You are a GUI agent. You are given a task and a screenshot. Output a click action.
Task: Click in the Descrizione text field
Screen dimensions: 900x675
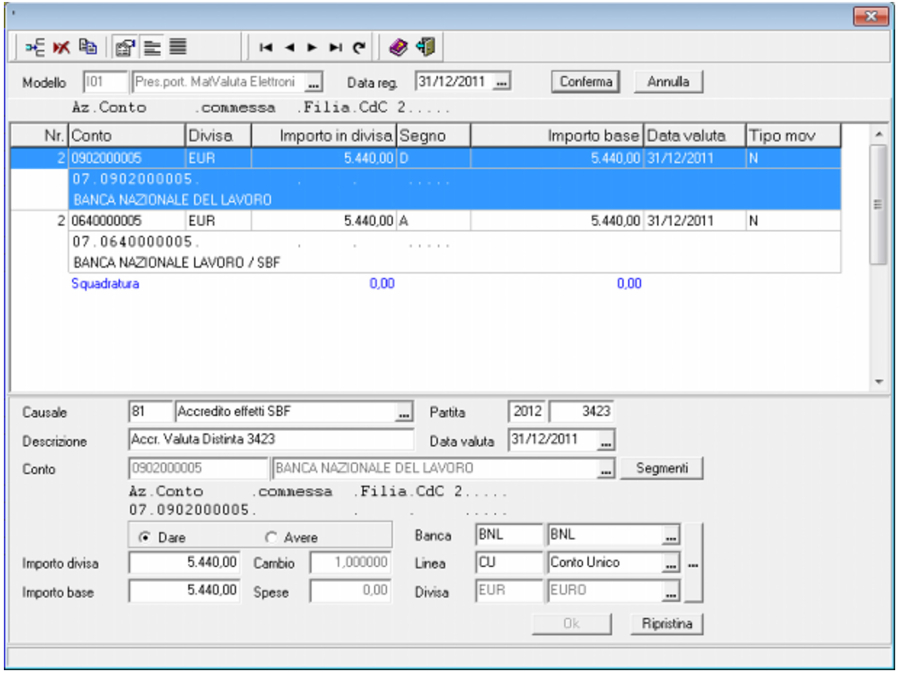(x=270, y=440)
